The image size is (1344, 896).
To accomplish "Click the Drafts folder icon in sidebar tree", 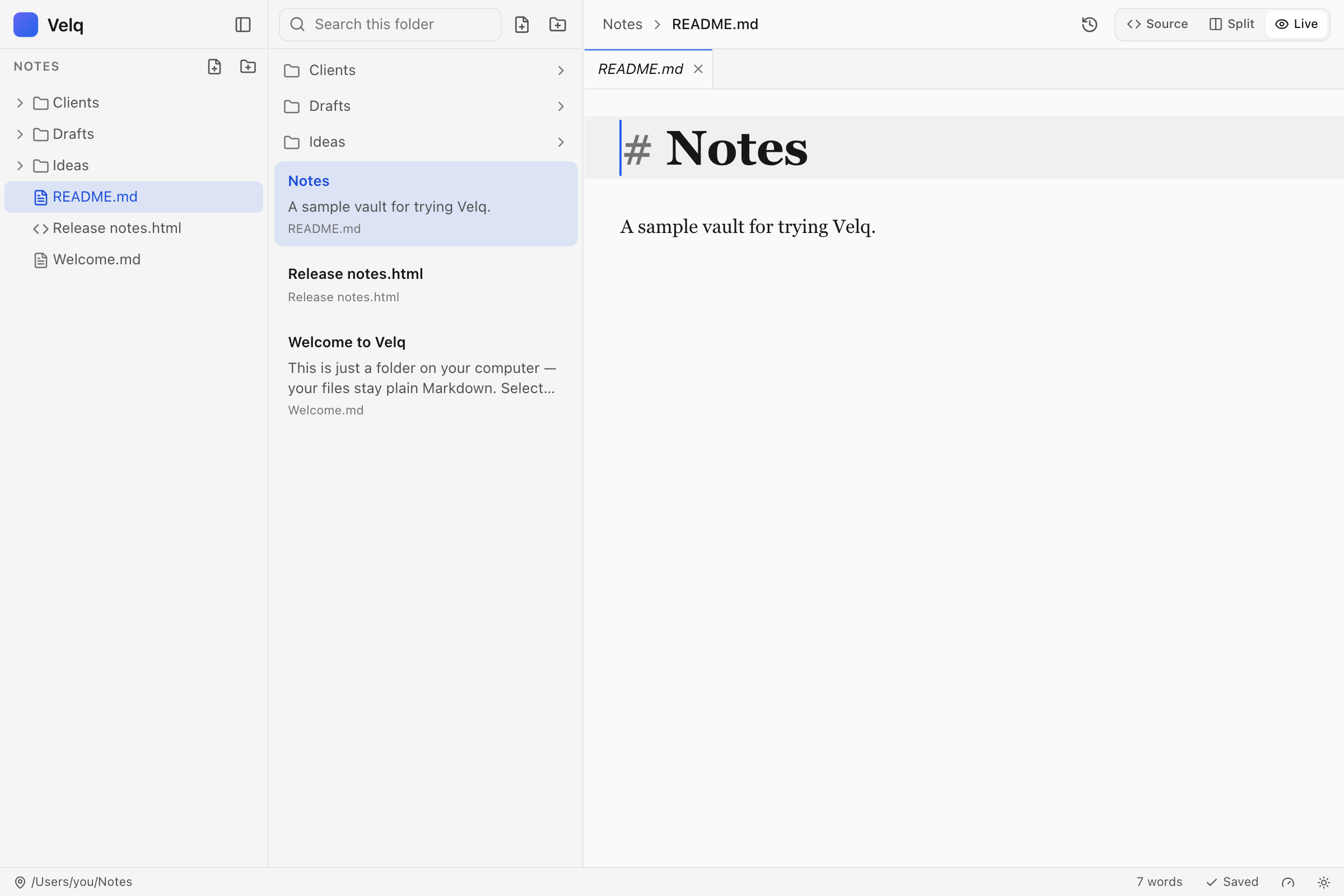I will tap(40, 135).
